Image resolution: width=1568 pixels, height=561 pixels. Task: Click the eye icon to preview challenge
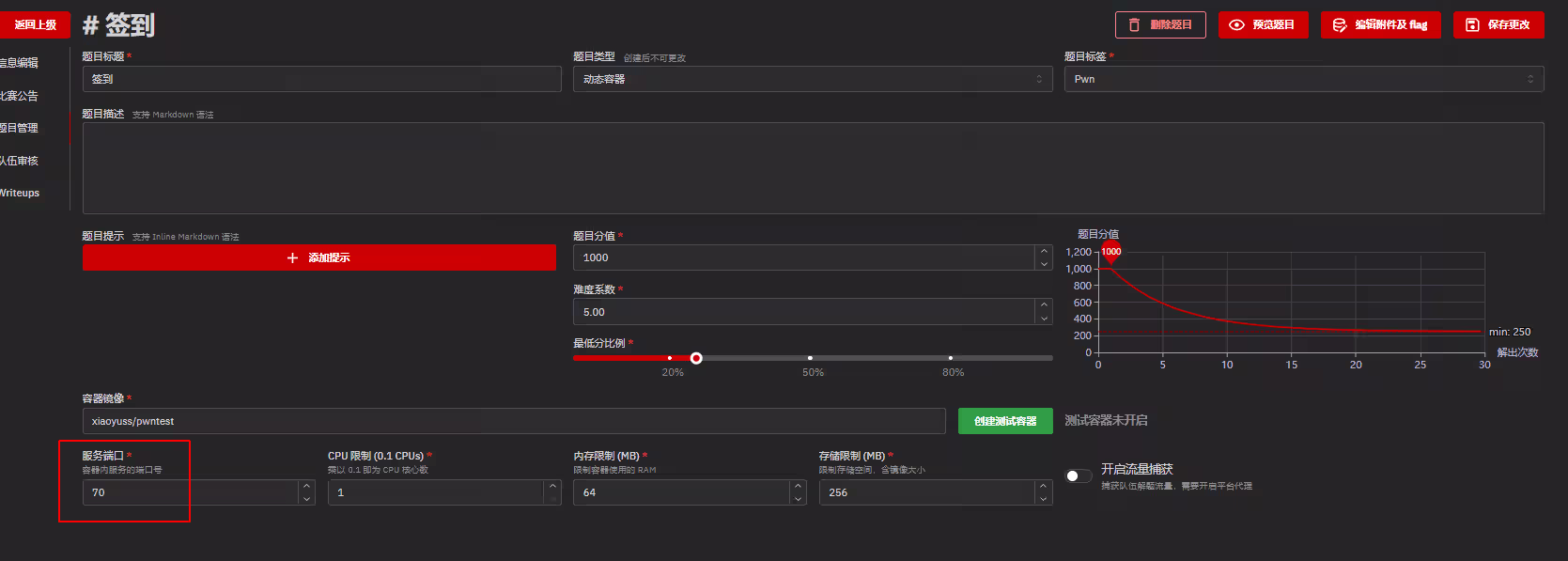pos(1236,25)
